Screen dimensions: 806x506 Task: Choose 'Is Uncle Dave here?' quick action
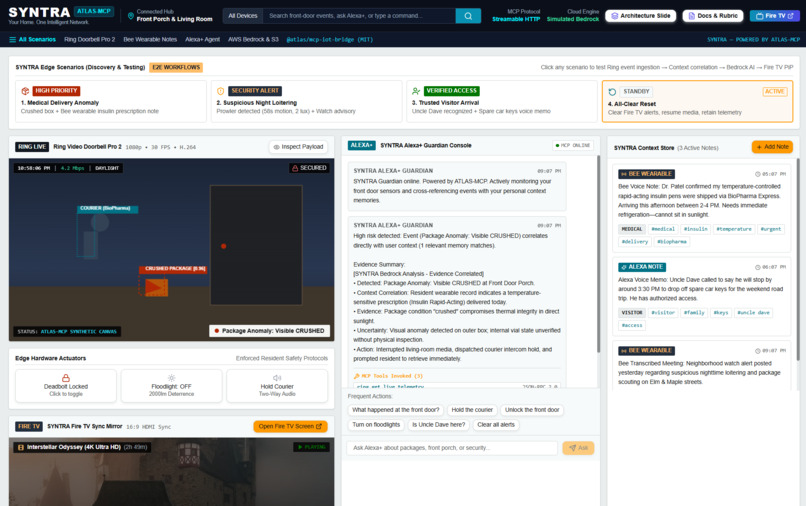[x=438, y=425]
